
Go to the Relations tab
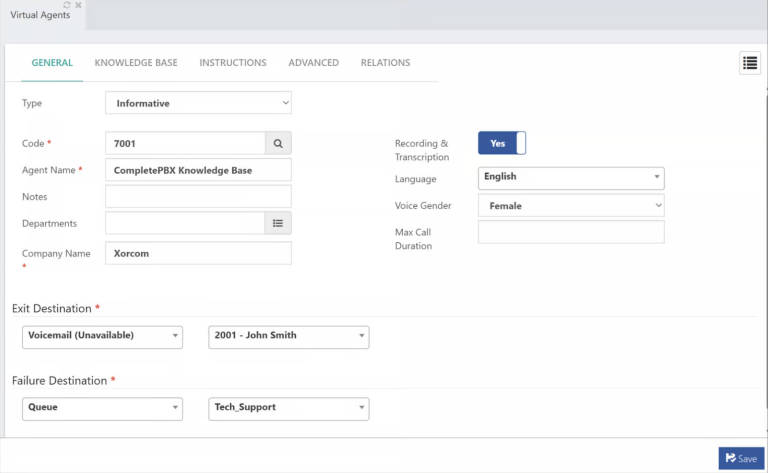click(x=385, y=63)
